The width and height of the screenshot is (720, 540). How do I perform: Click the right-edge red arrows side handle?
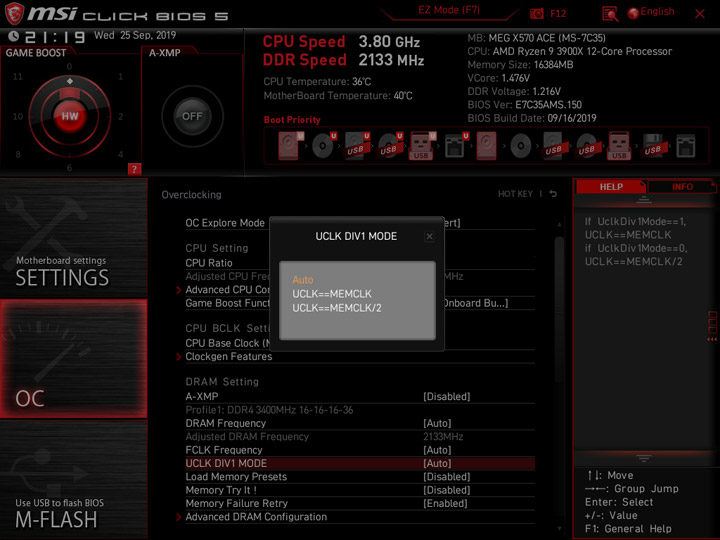[712, 326]
